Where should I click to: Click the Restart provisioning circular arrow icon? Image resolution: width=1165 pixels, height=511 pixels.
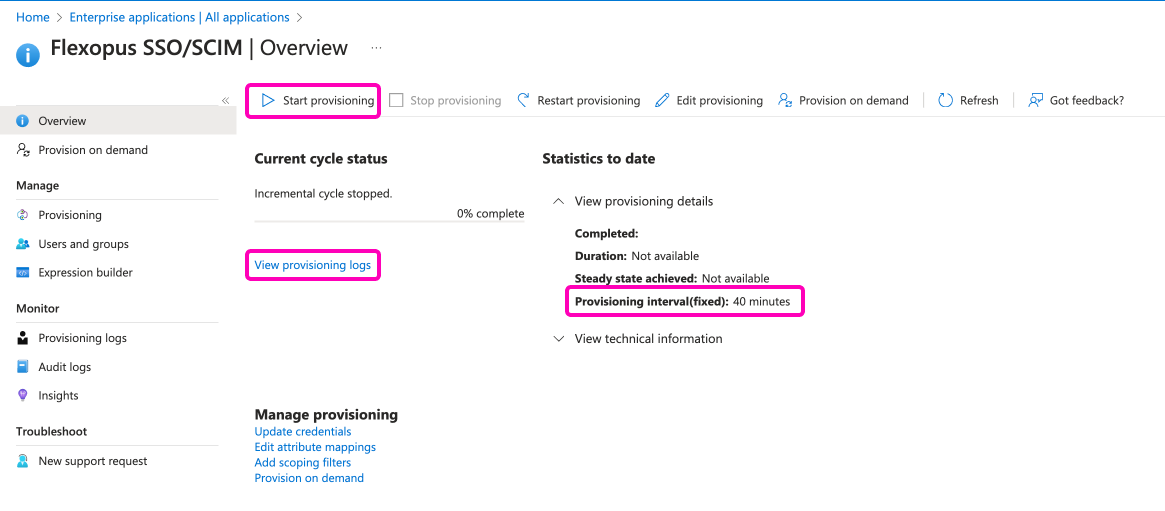pyautogui.click(x=523, y=100)
